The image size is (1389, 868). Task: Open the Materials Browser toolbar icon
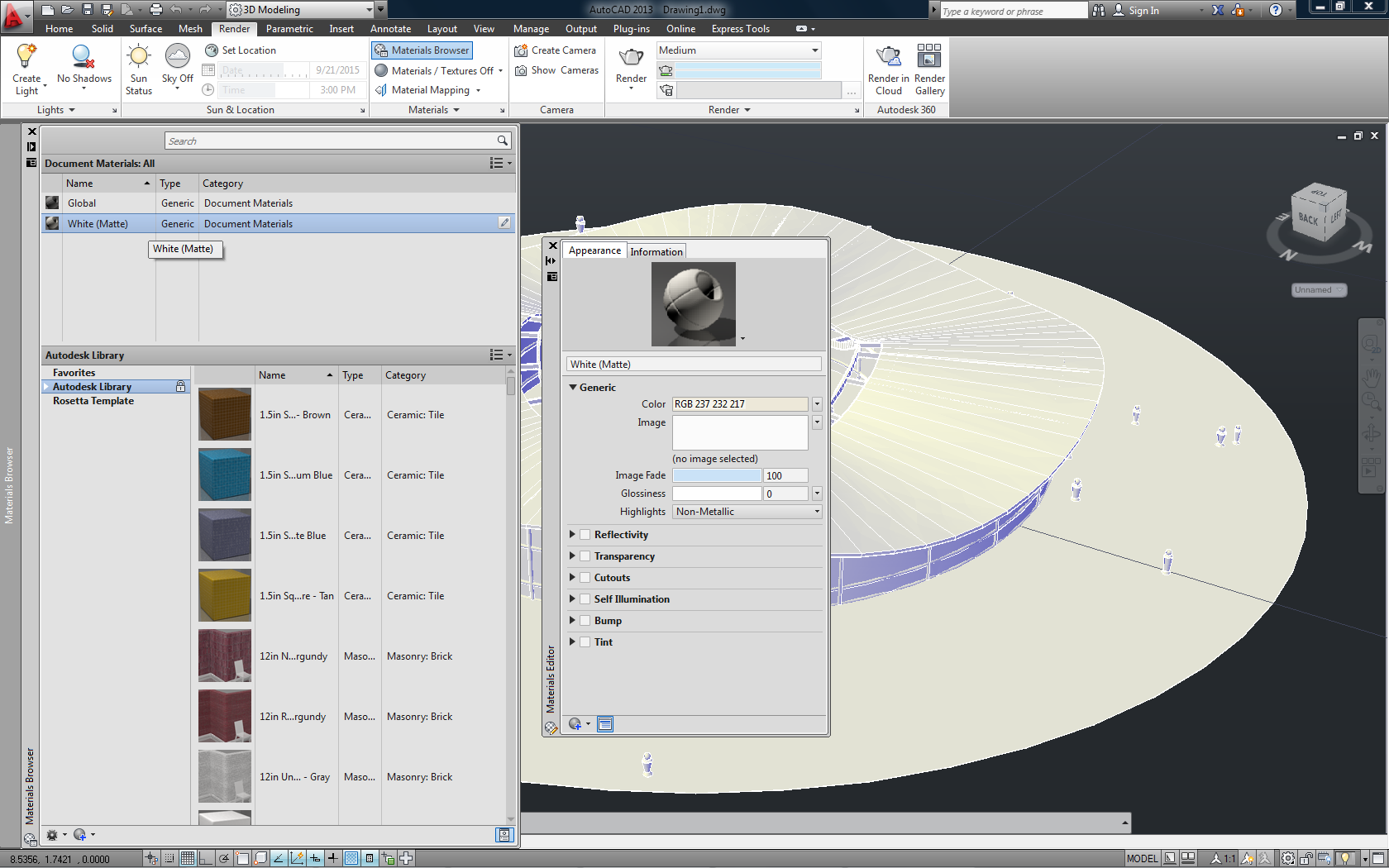tap(422, 50)
